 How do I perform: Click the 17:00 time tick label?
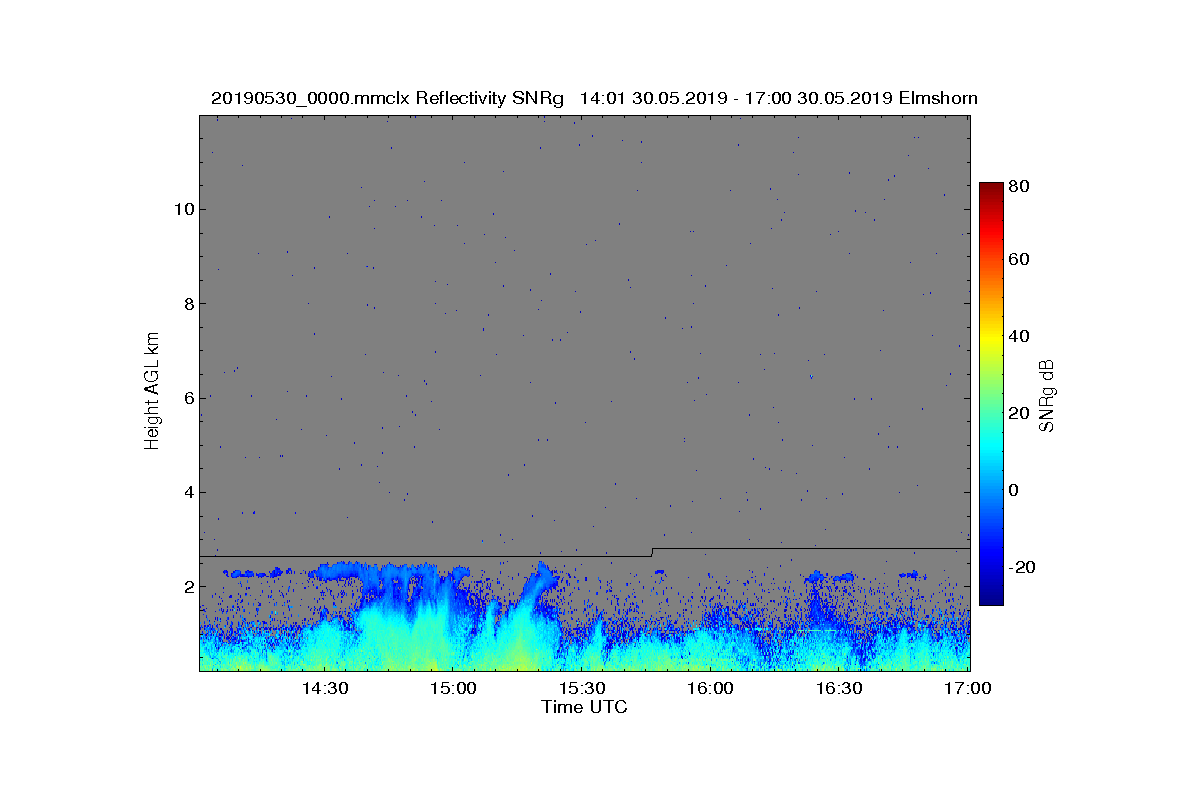coord(968,688)
